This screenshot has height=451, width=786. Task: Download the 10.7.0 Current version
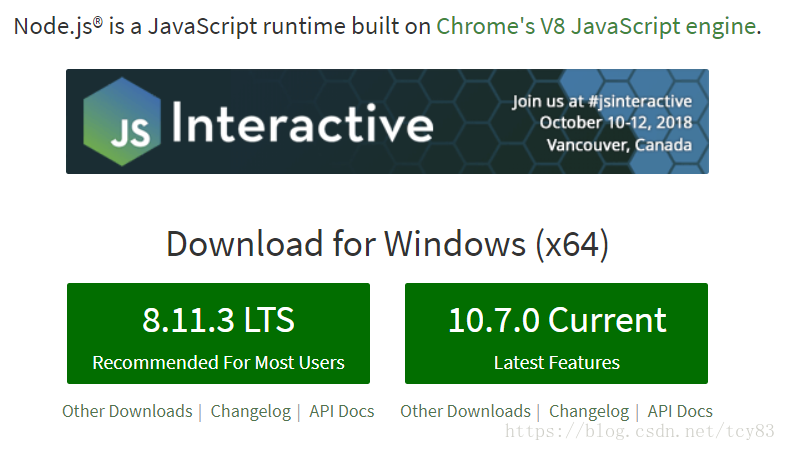point(556,333)
